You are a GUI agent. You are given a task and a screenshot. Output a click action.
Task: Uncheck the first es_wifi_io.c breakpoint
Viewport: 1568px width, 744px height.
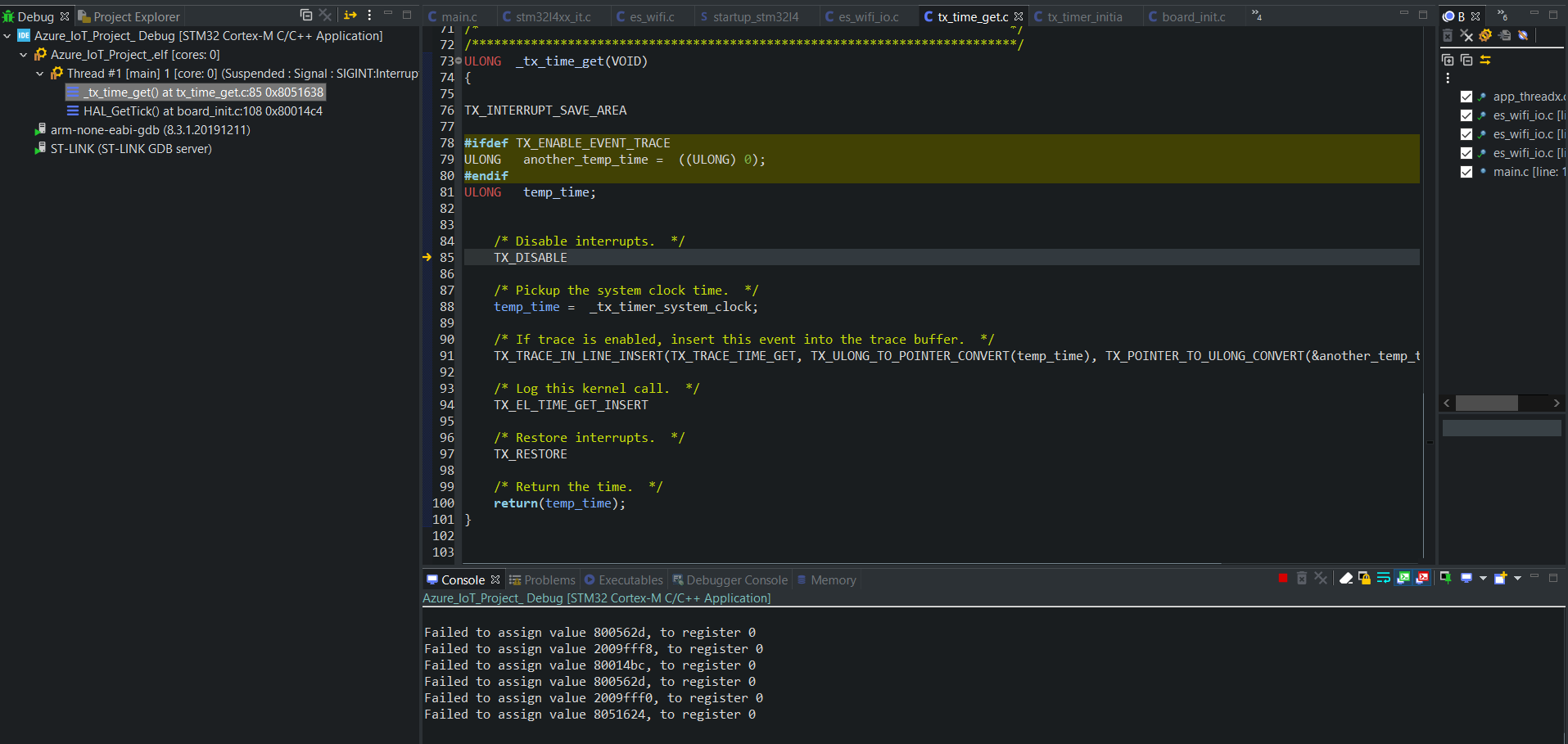click(x=1466, y=115)
